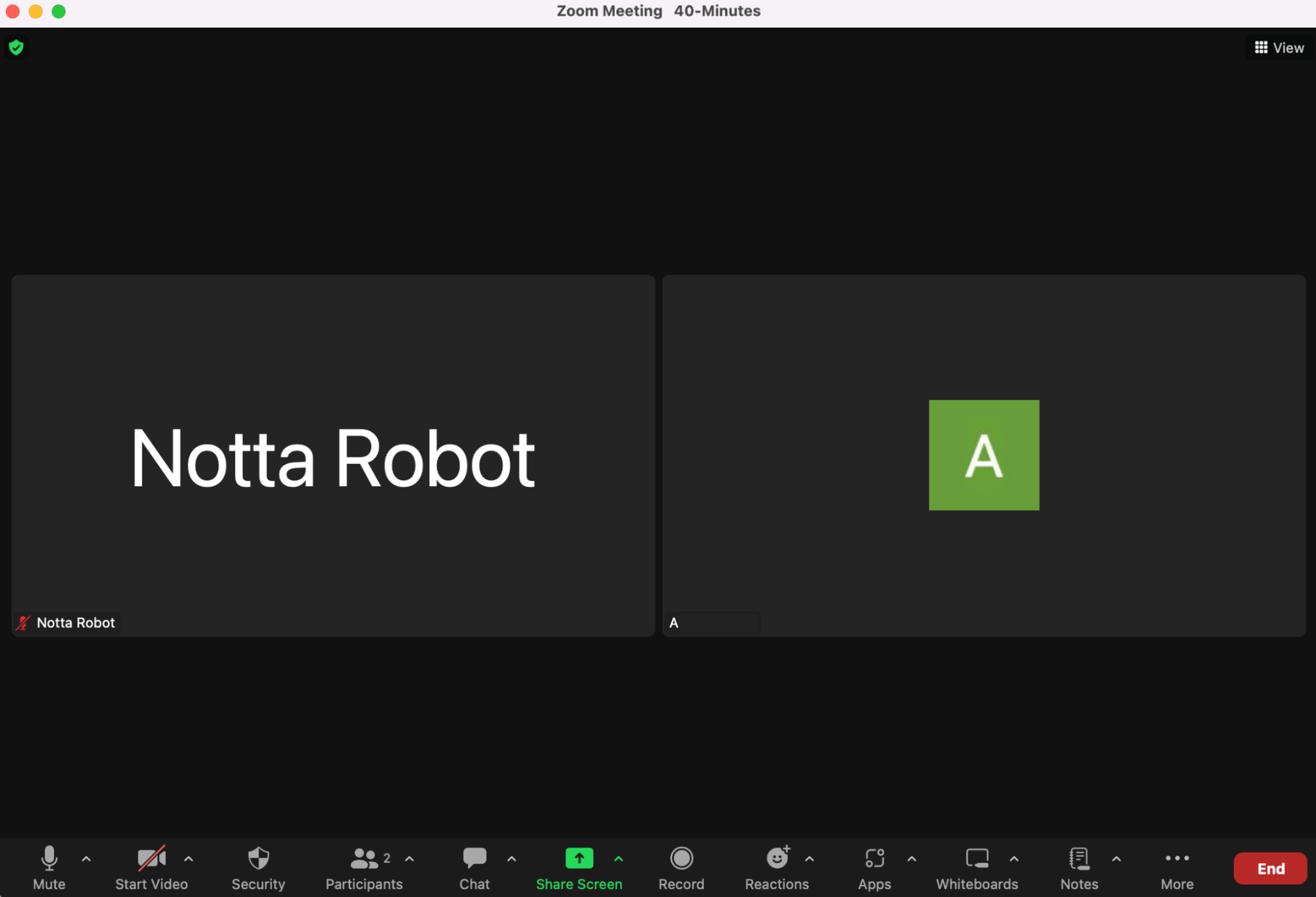
Task: Minimize the Zoom Meeting window
Action: tap(36, 11)
